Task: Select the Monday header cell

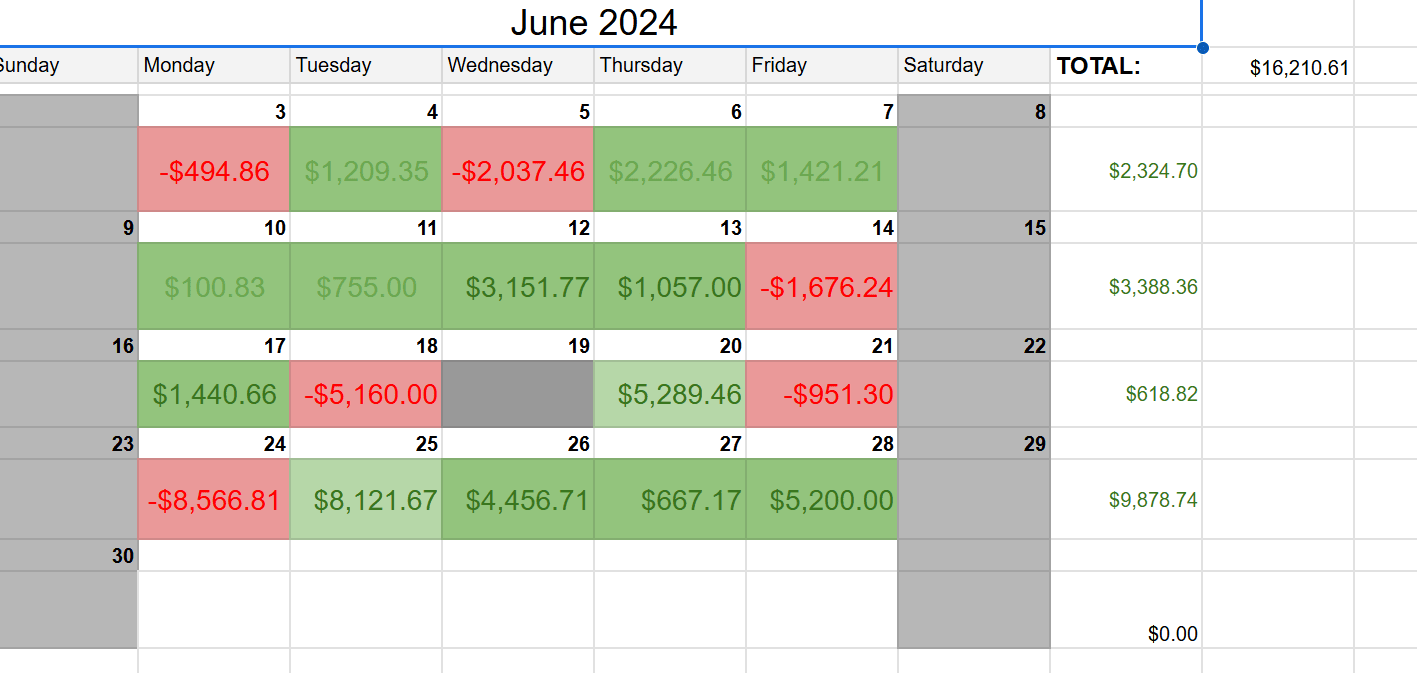Action: point(214,66)
